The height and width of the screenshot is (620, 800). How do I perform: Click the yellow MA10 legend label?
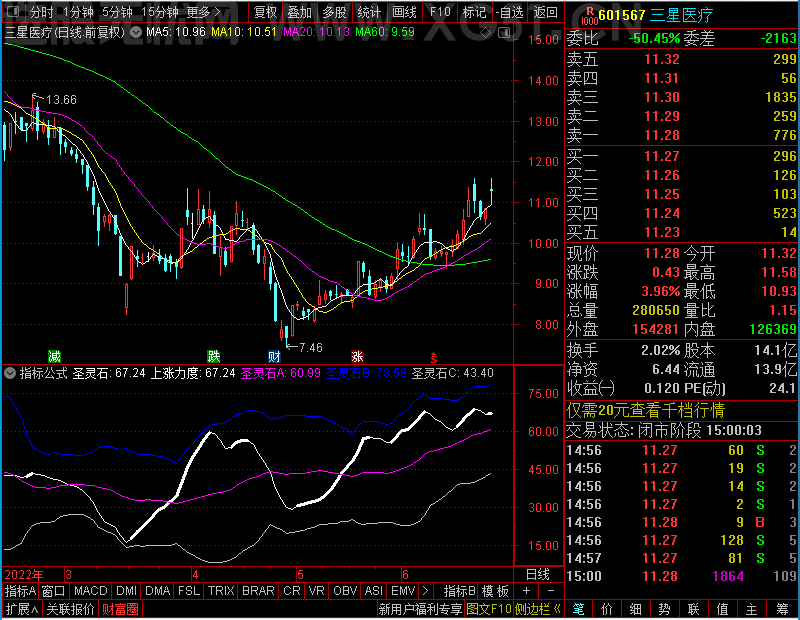coord(244,32)
